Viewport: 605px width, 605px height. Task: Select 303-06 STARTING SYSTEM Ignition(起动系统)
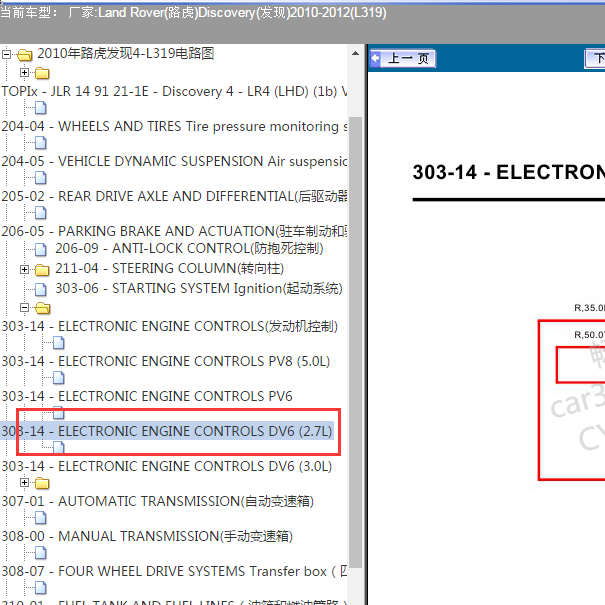click(199, 289)
